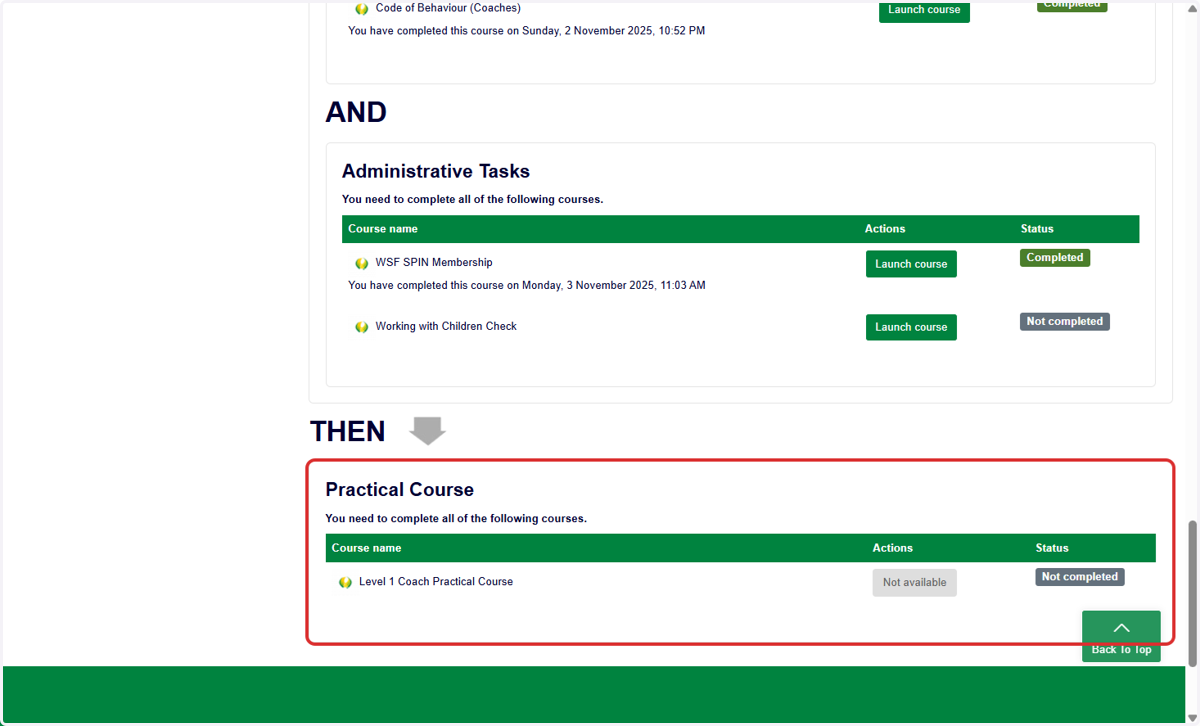
Task: Open the Code of Behaviour (Coaches) course name
Action: tap(448, 8)
